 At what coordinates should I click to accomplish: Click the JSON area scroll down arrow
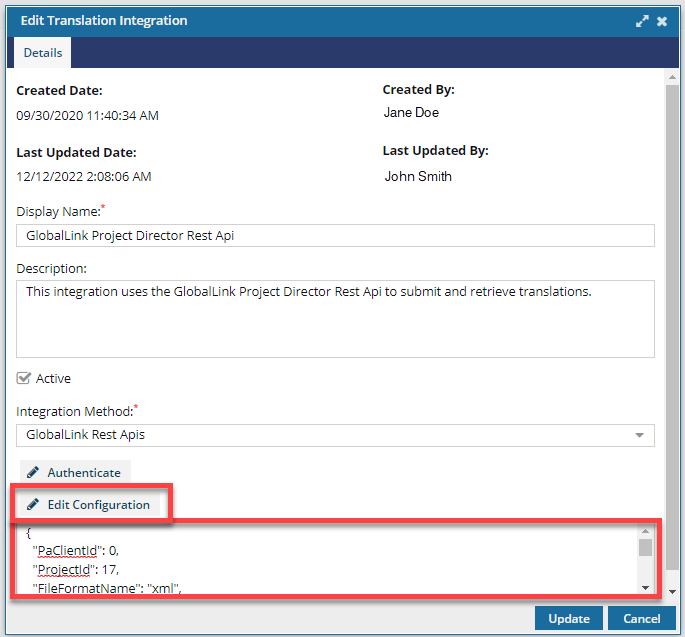point(645,588)
